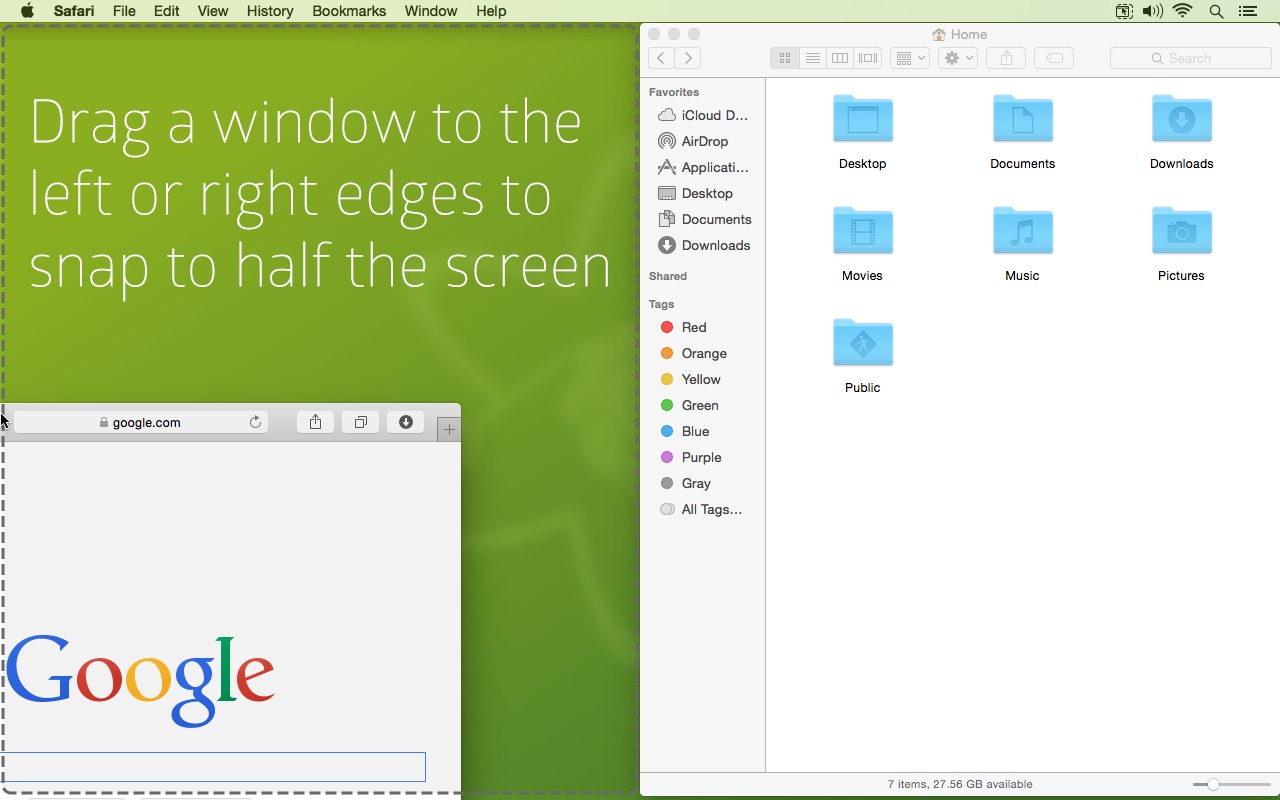
Task: Open the Spotlight search icon in the menu bar
Action: point(1216,11)
